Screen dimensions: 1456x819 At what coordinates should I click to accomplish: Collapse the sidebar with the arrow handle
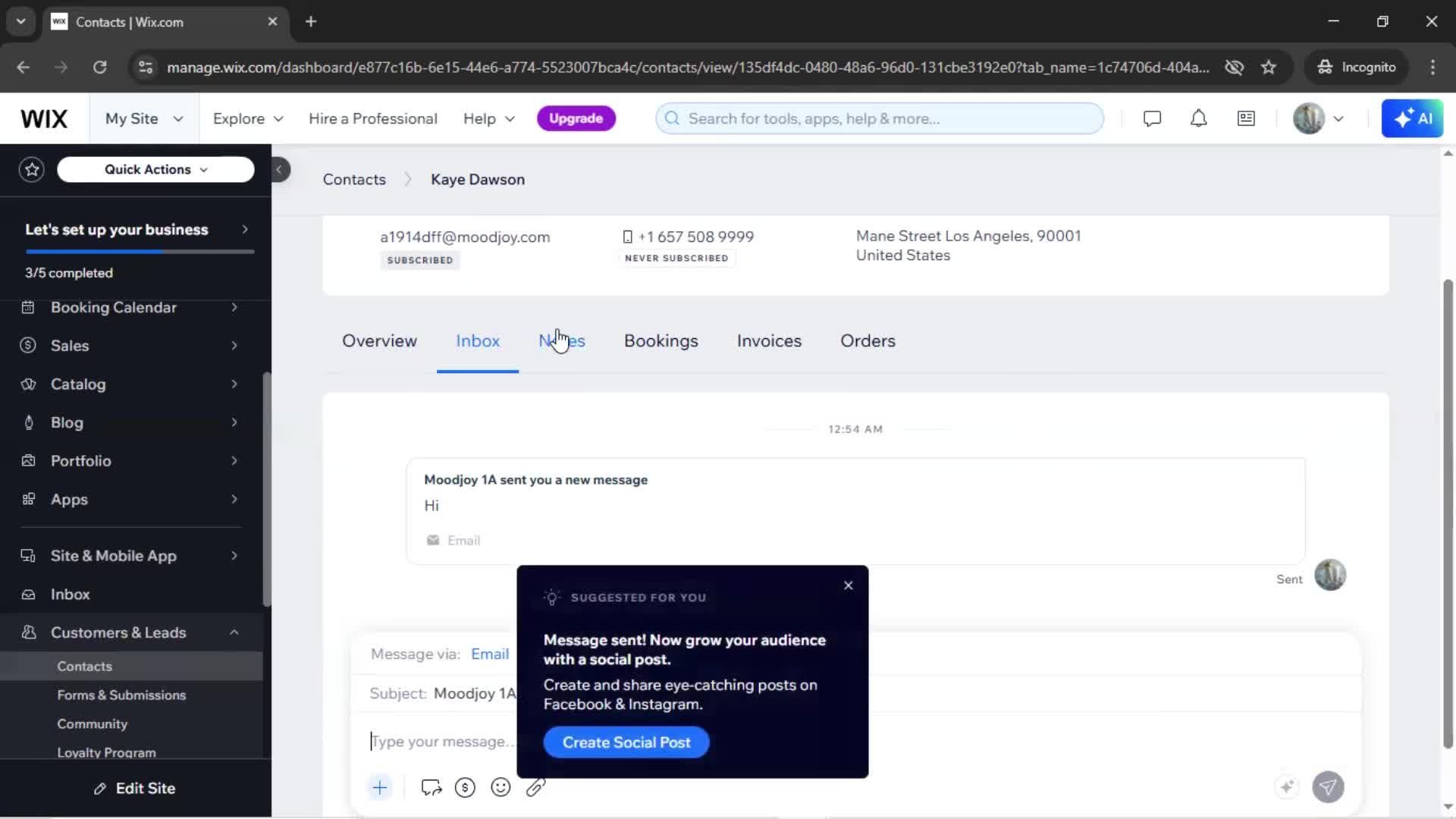tap(279, 169)
